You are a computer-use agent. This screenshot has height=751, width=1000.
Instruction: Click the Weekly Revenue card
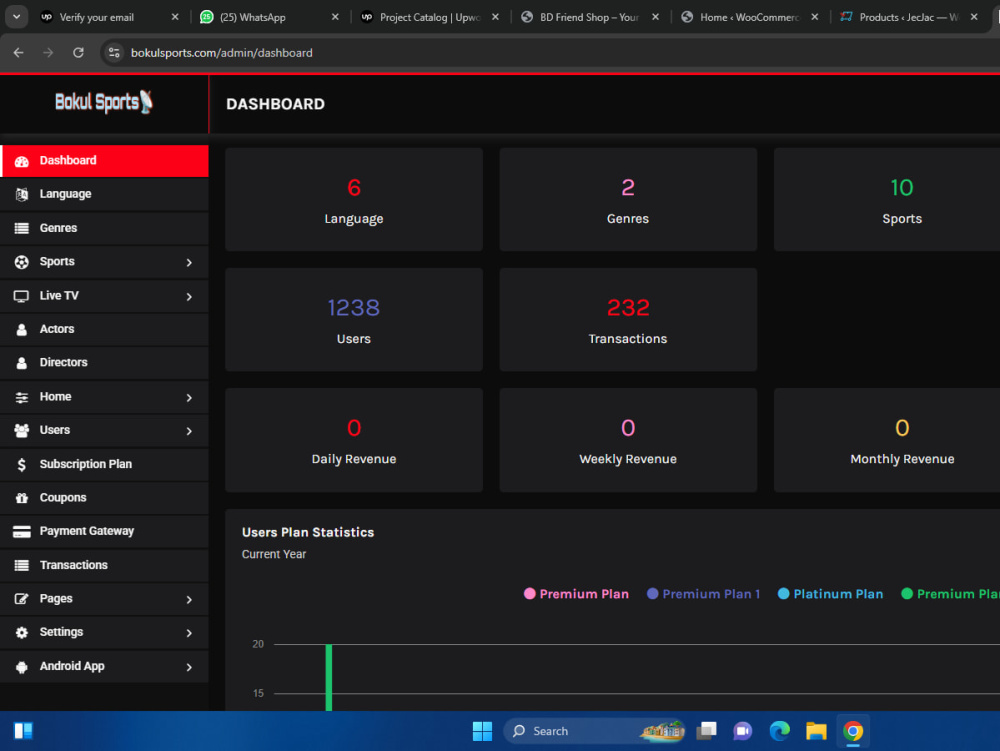628,441
